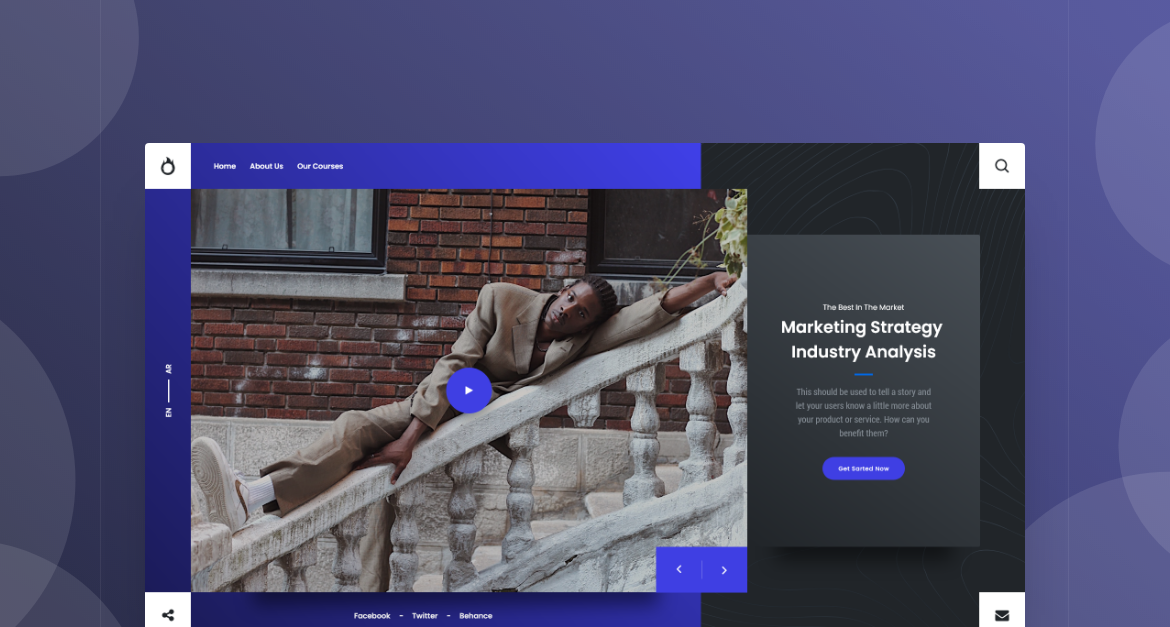Open search with the magnifier icon

1001,166
